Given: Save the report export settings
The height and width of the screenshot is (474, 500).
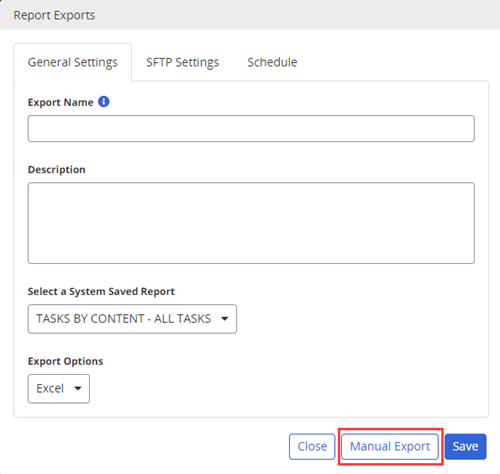Looking at the screenshot, I should tap(465, 446).
